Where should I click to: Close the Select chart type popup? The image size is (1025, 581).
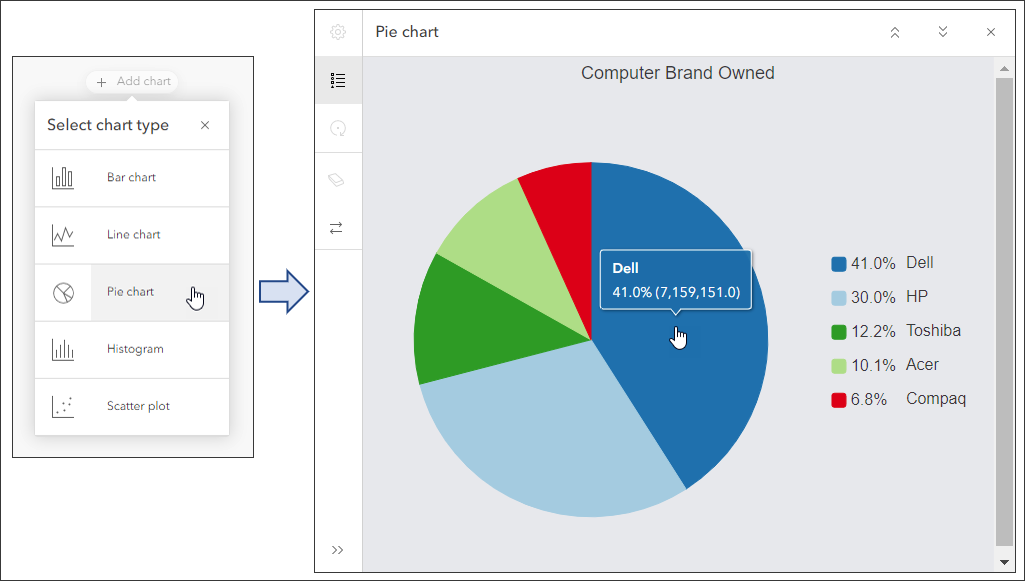coord(205,125)
